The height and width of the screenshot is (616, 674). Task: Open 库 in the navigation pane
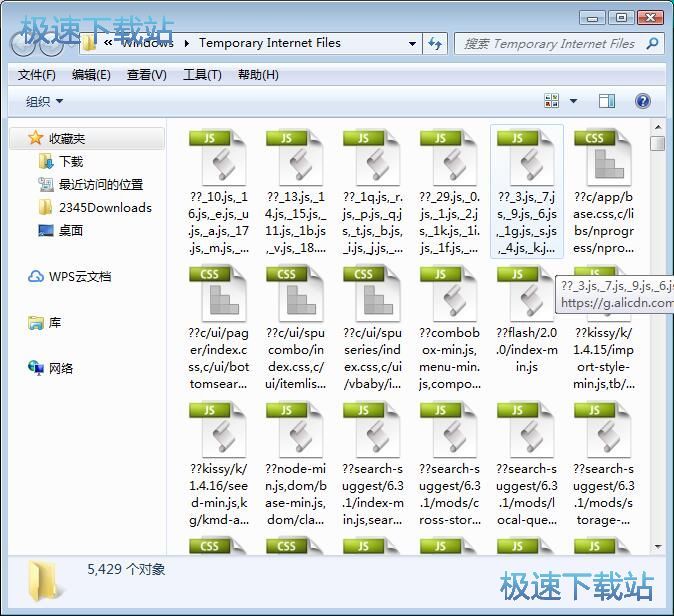(x=44, y=322)
